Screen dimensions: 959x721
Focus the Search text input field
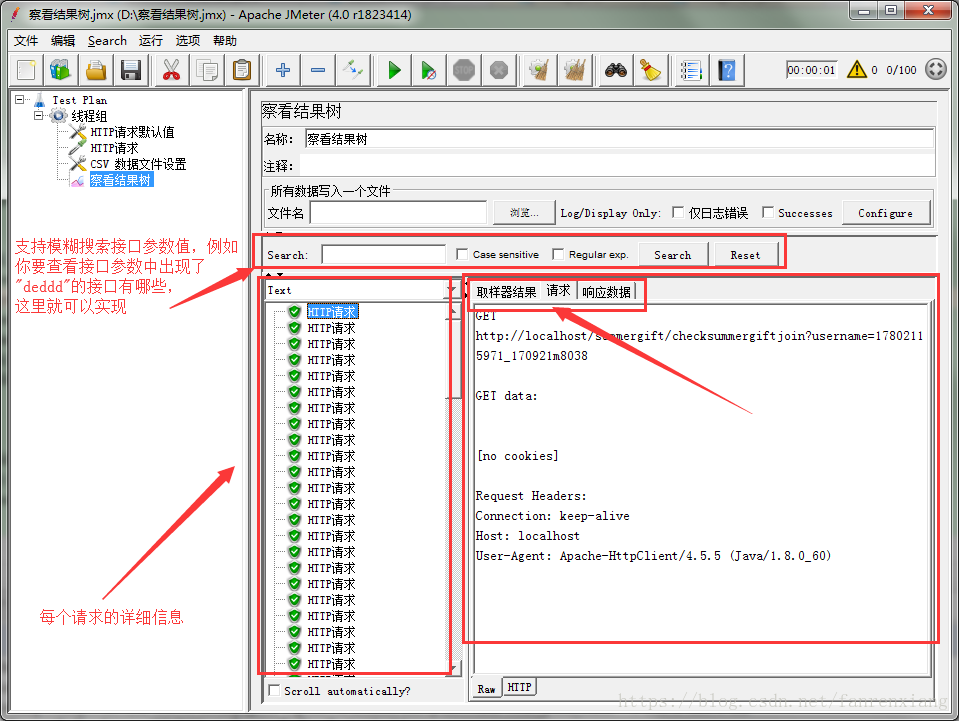pyautogui.click(x=383, y=254)
